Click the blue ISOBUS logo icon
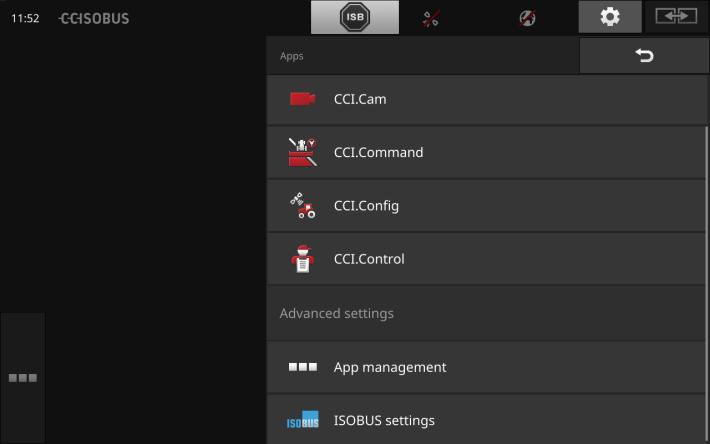The image size is (710, 444). click(x=302, y=420)
